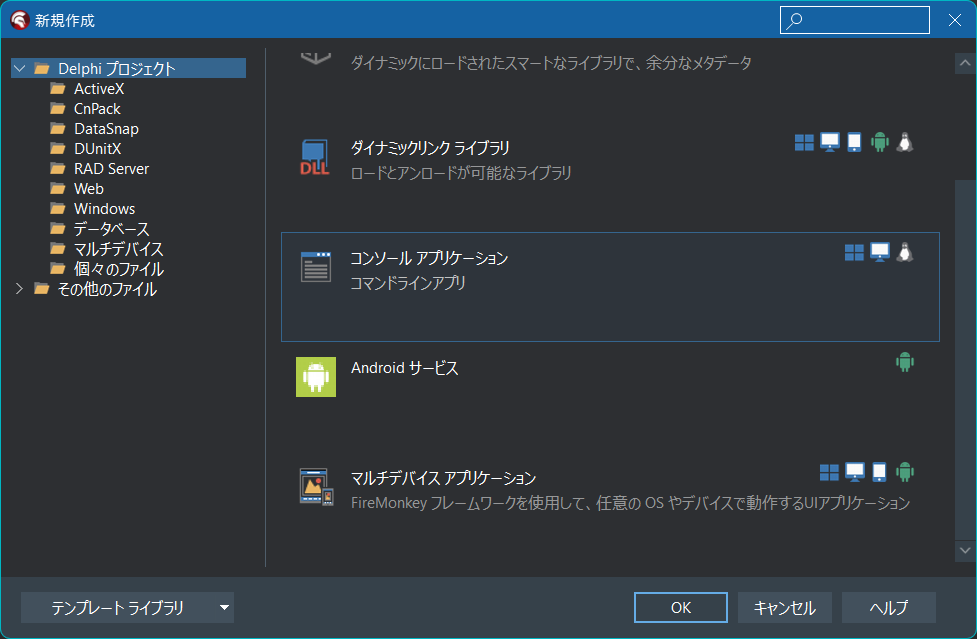Click inside the search input field
This screenshot has height=639, width=977.
[x=860, y=19]
